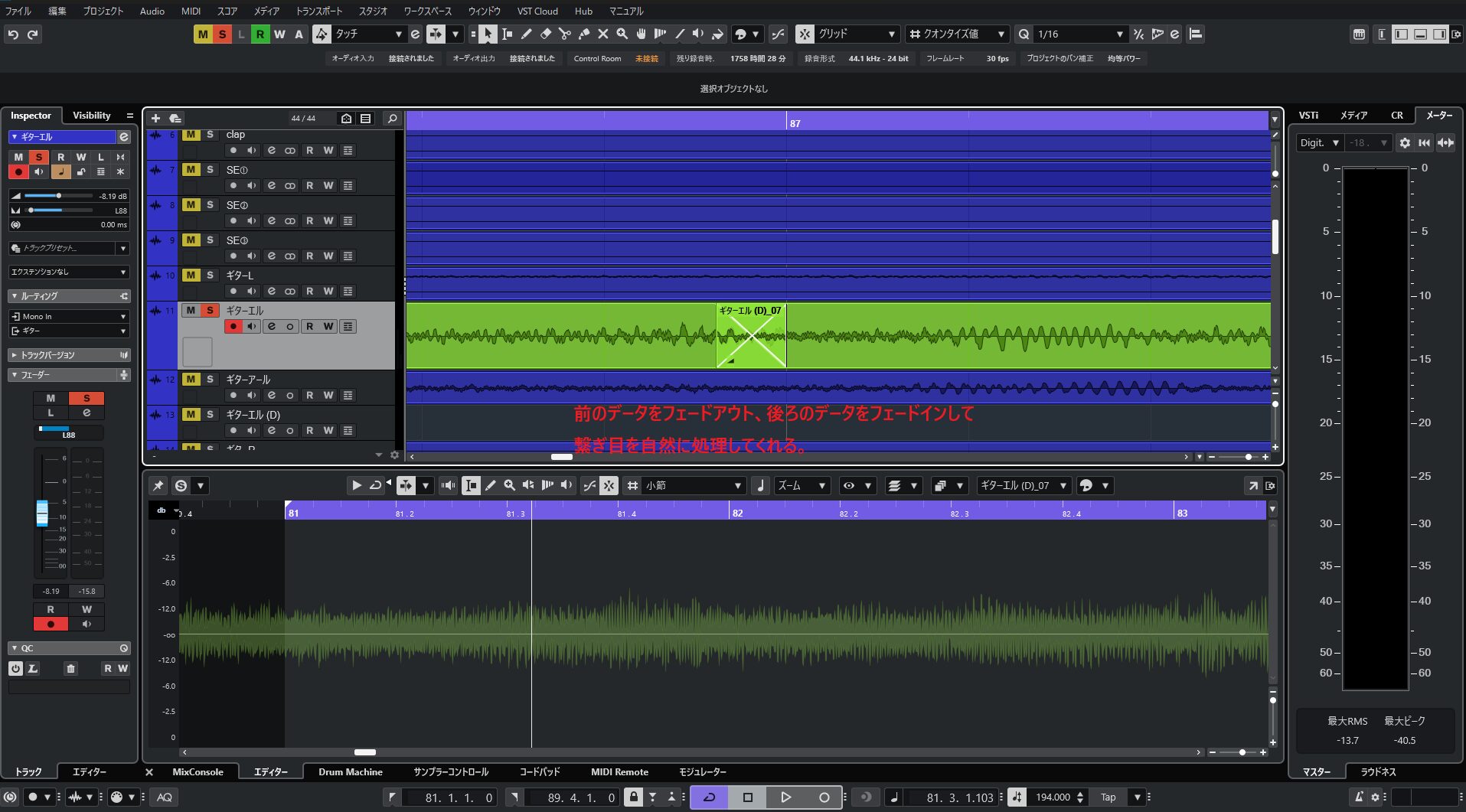Screen dimensions: 1466x812
Task: Click the editor audition play icon
Action: click(x=356, y=485)
